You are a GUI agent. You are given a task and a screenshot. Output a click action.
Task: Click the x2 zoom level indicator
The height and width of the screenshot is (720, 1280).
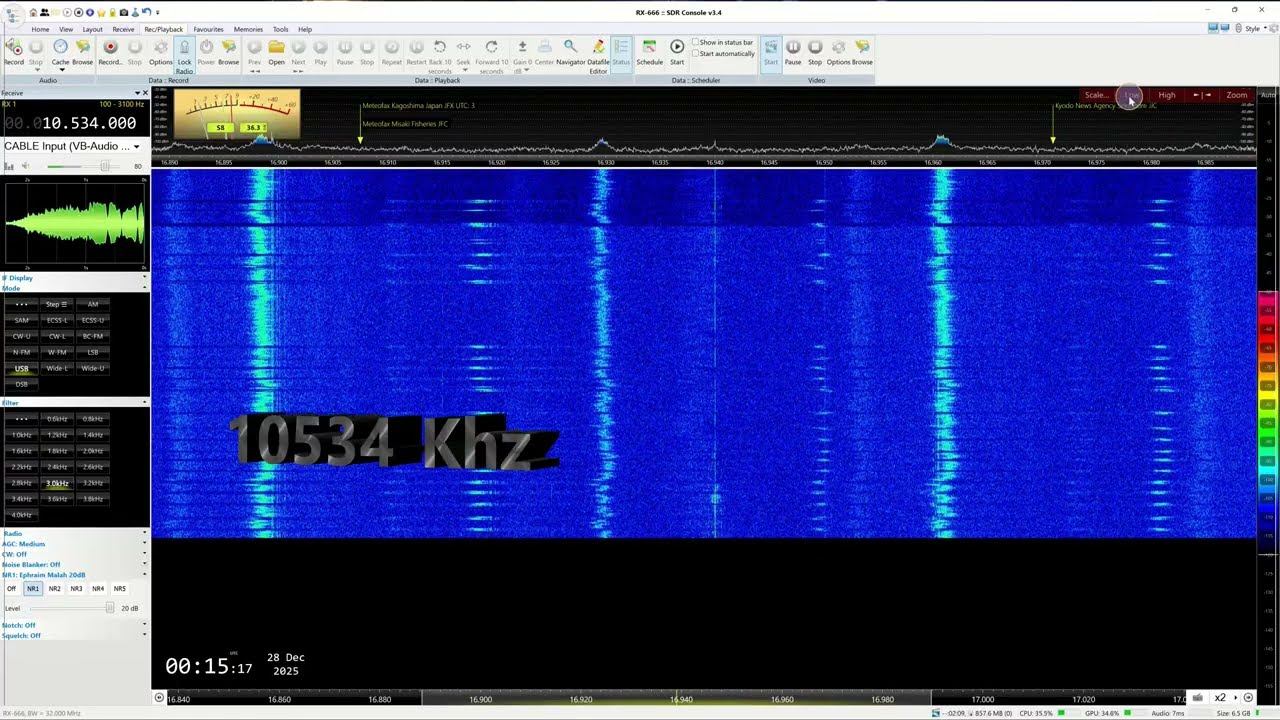(1220, 698)
